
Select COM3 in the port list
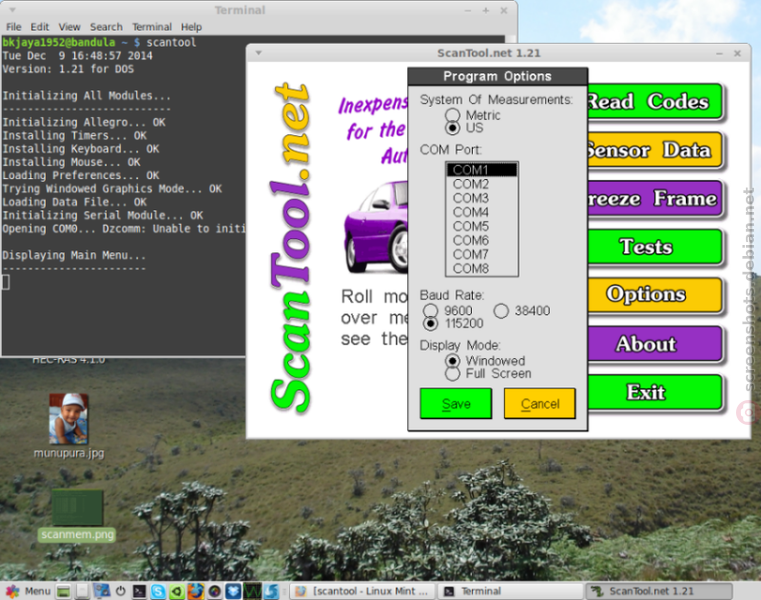482,198
